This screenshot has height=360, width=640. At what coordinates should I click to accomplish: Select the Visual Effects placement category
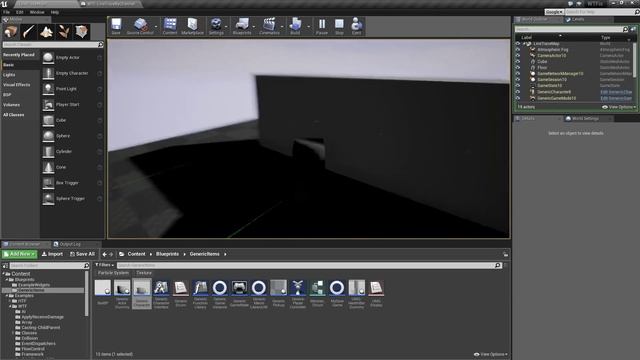pos(17,85)
